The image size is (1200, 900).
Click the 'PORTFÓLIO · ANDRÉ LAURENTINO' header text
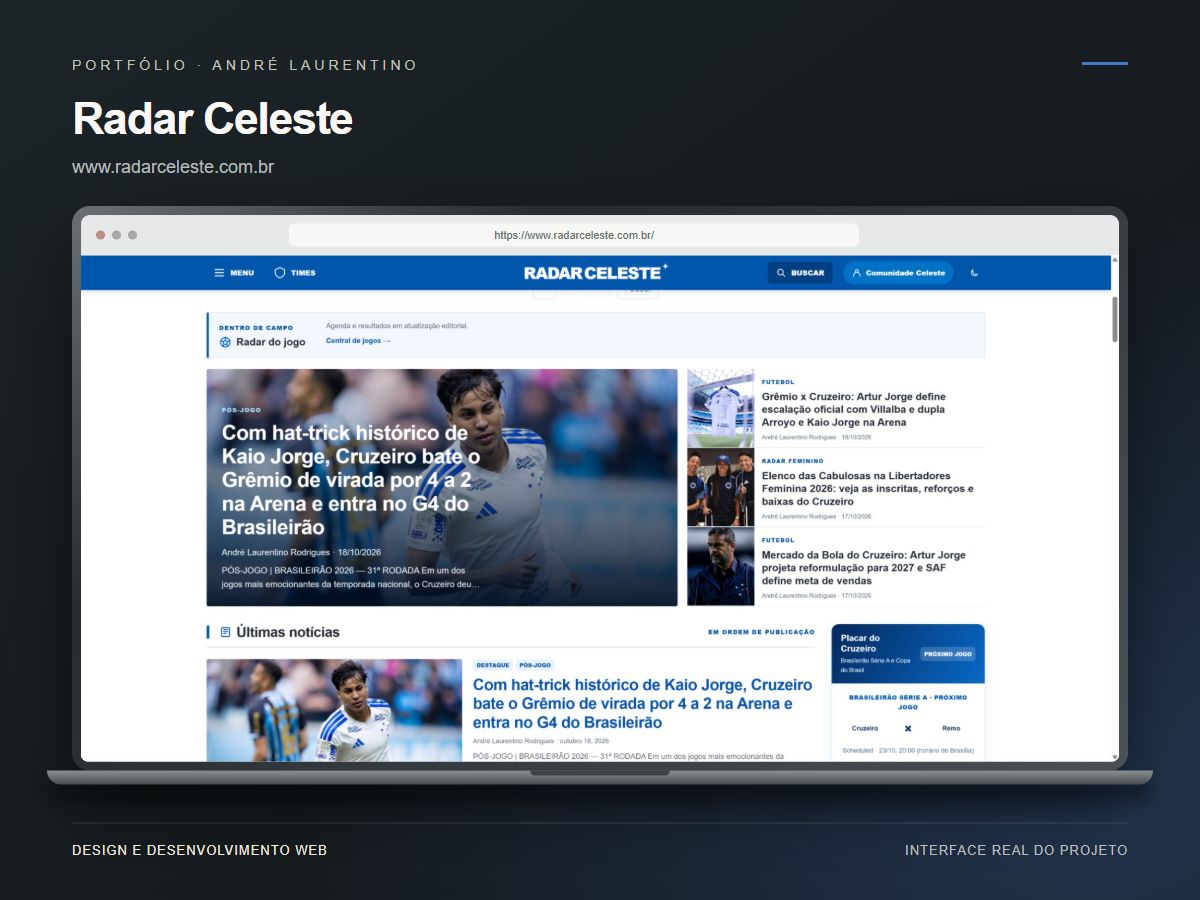click(x=245, y=65)
